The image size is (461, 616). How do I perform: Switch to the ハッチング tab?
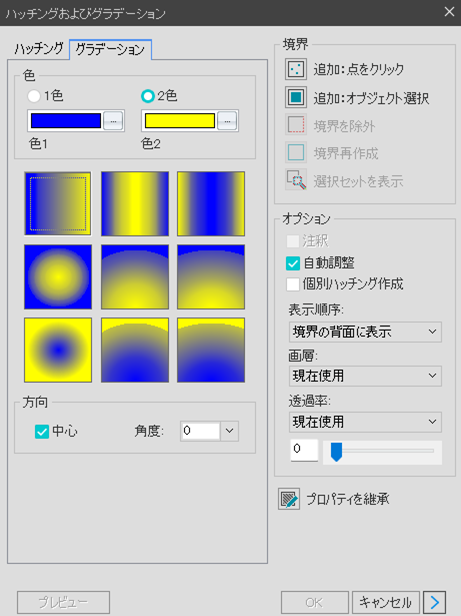click(x=39, y=49)
